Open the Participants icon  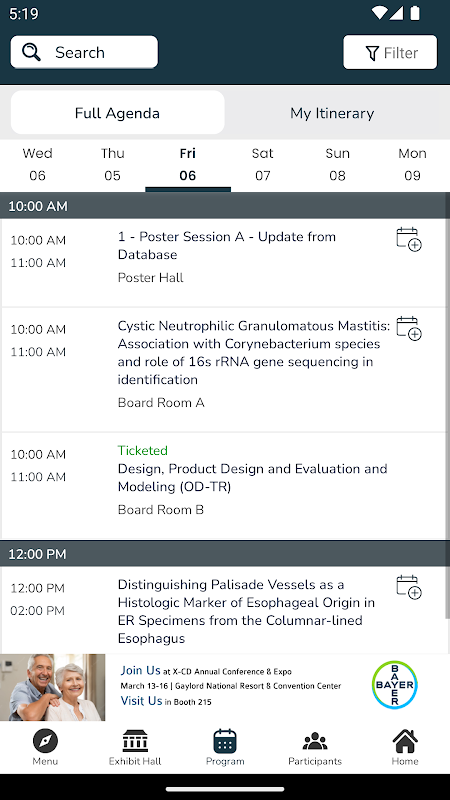(x=315, y=741)
